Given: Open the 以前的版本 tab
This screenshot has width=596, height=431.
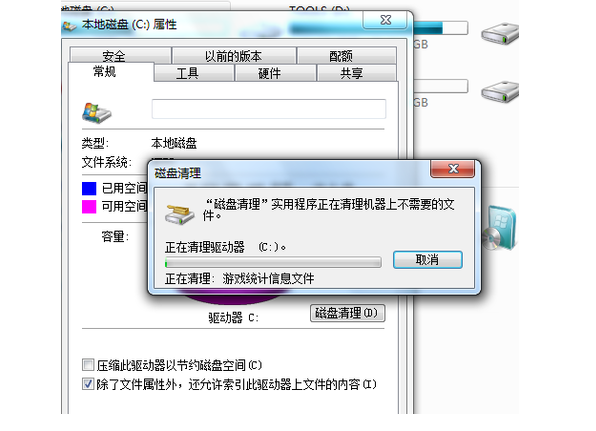Looking at the screenshot, I should tap(234, 55).
